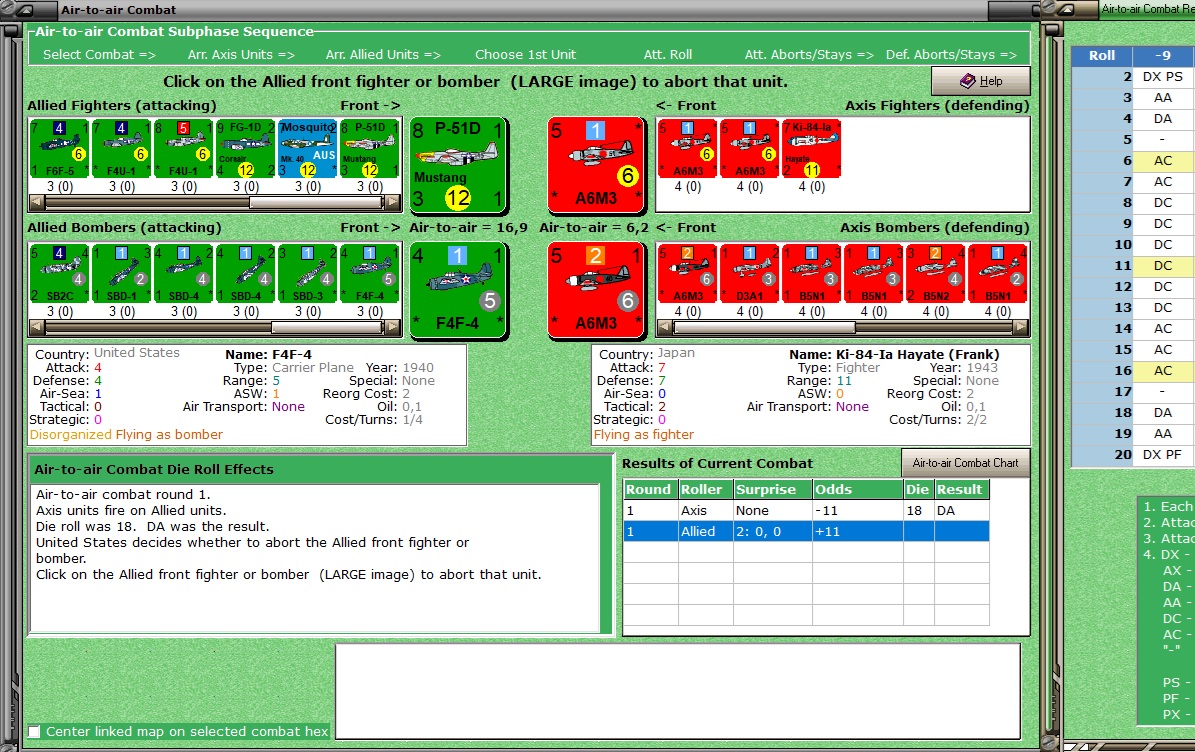Abort the large F4F-4 front bomber unit

point(458,290)
